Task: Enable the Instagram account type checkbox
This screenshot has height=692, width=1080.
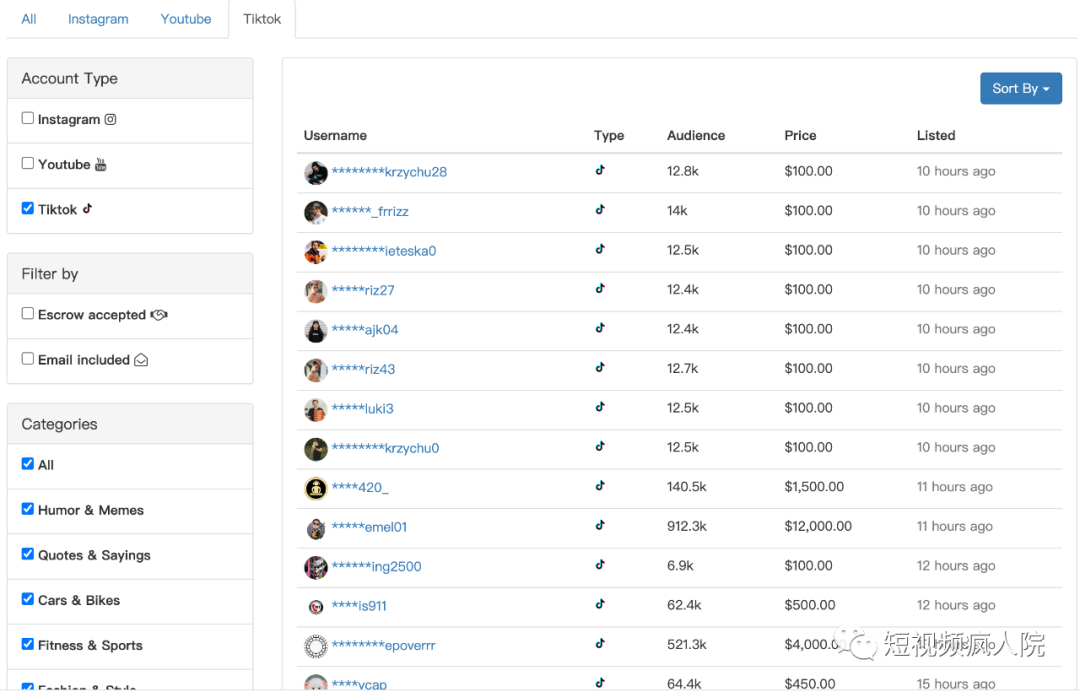Action: [x=28, y=118]
